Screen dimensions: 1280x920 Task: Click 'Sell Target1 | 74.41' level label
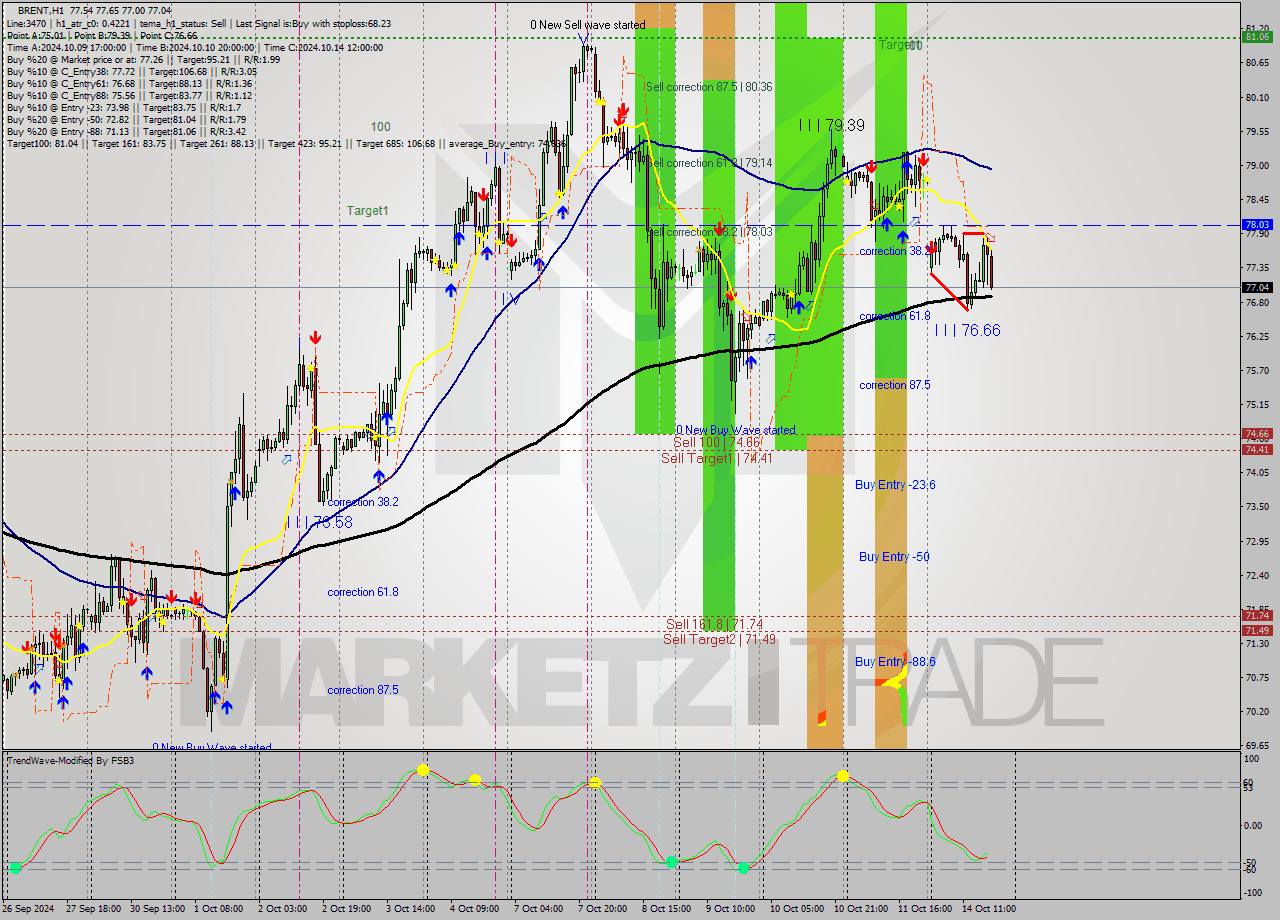coord(717,458)
